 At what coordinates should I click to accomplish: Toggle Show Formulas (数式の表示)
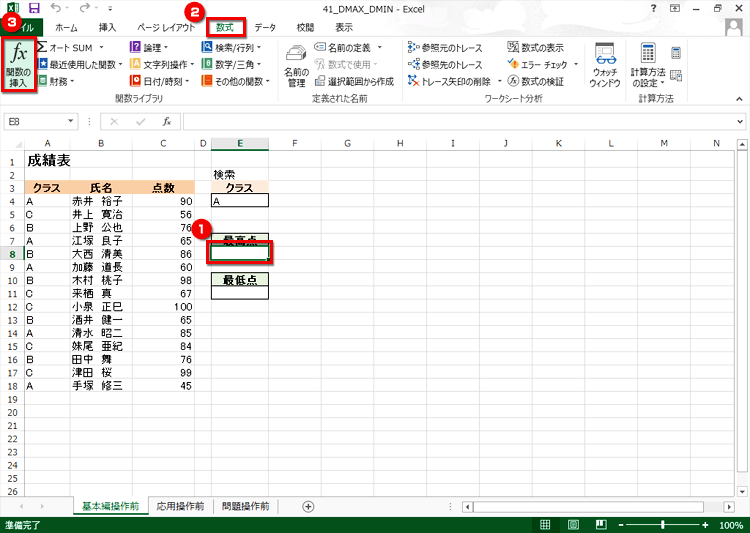pos(535,47)
